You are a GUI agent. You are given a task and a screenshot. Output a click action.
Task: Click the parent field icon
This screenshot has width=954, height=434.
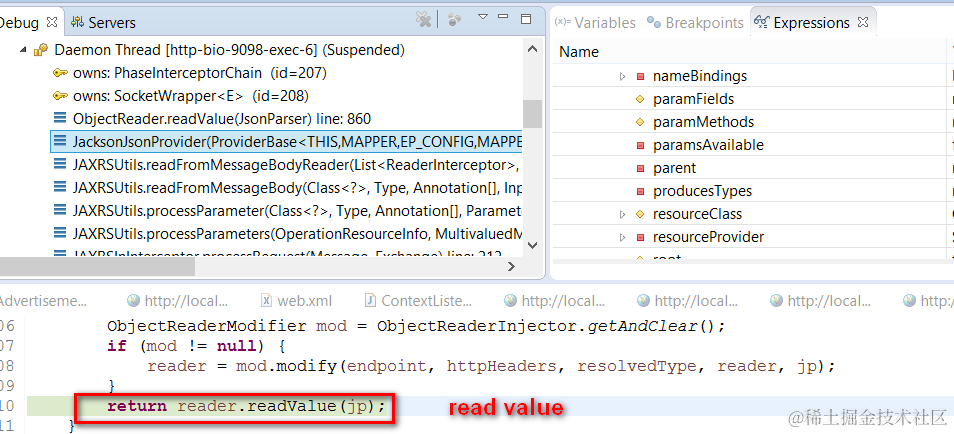point(640,168)
